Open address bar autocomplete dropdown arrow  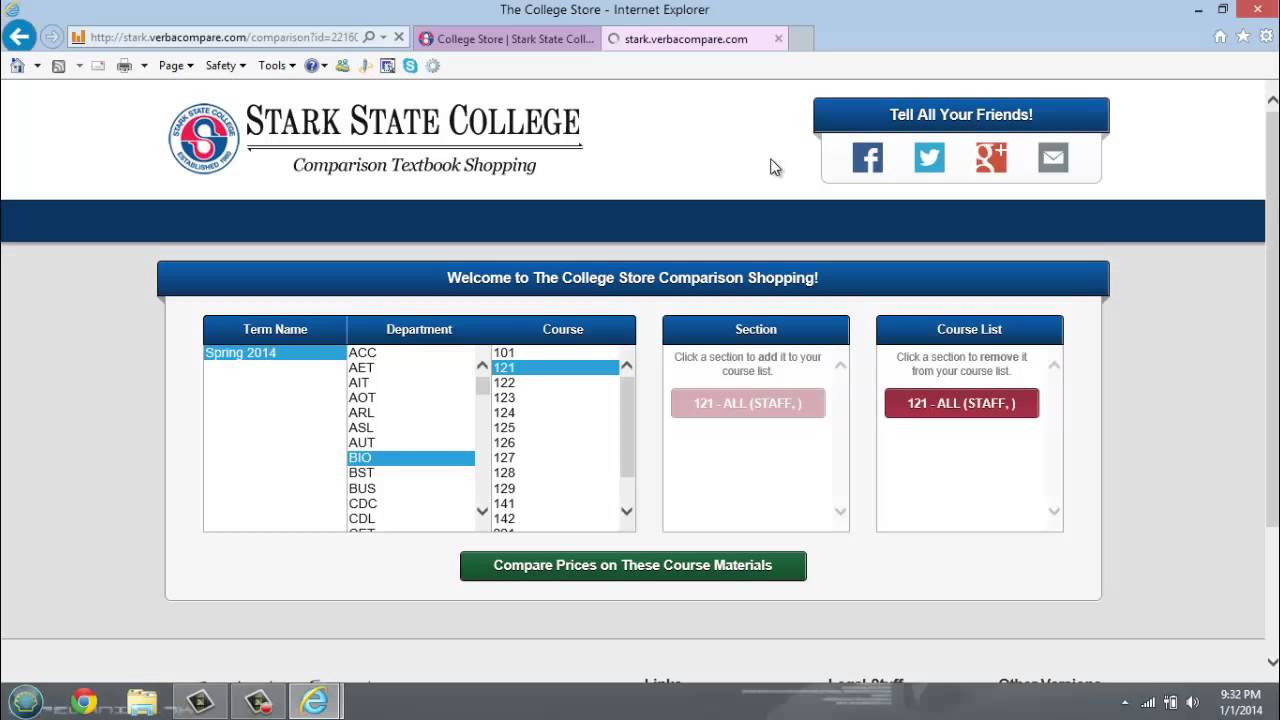383,38
